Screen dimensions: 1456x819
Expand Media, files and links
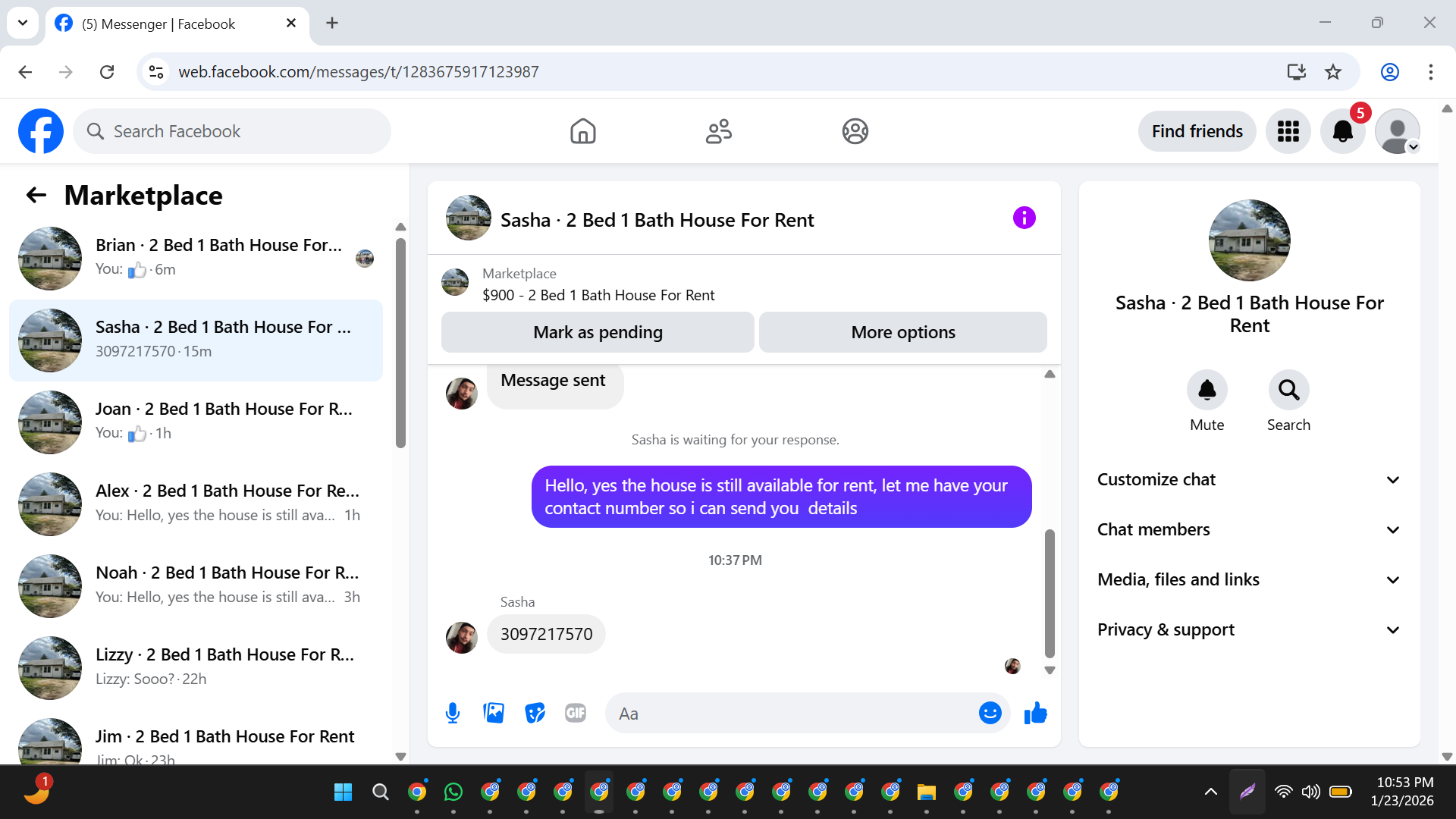pyautogui.click(x=1249, y=579)
